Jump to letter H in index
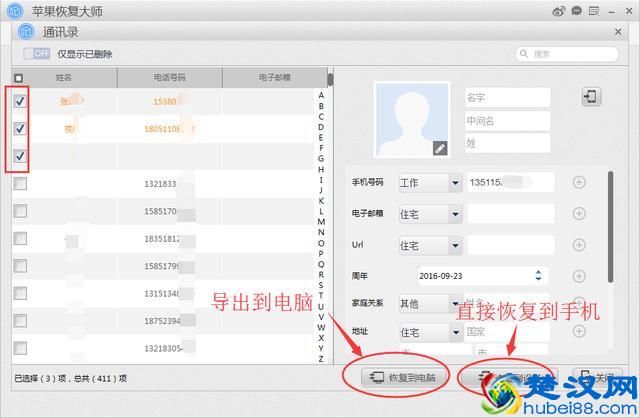Image resolution: width=640 pixels, height=418 pixels. (x=321, y=169)
